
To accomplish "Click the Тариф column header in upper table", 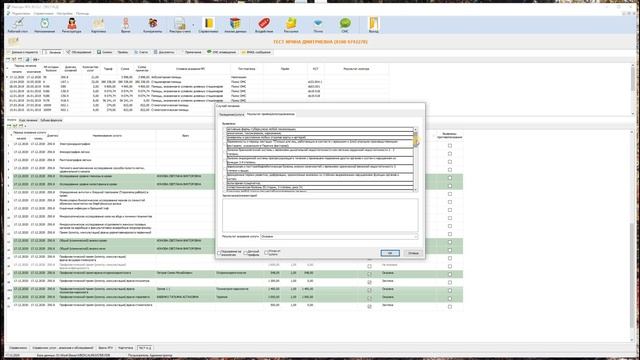I will pos(108,69).
